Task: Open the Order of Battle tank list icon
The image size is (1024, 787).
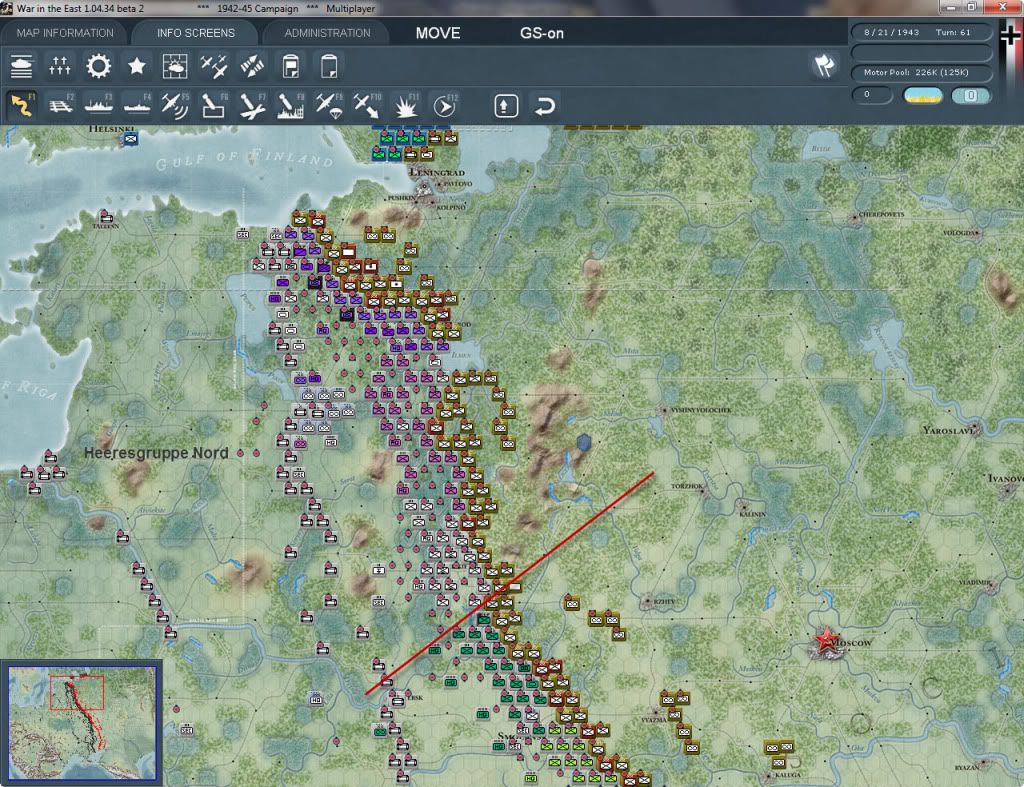Action: 22,67
